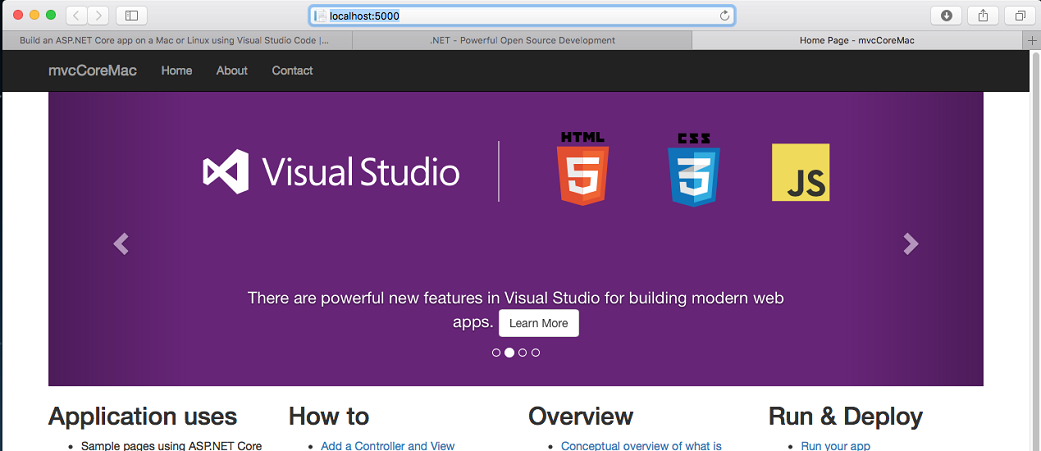Switch to Build an ASP.NET Core app tab

click(177, 41)
